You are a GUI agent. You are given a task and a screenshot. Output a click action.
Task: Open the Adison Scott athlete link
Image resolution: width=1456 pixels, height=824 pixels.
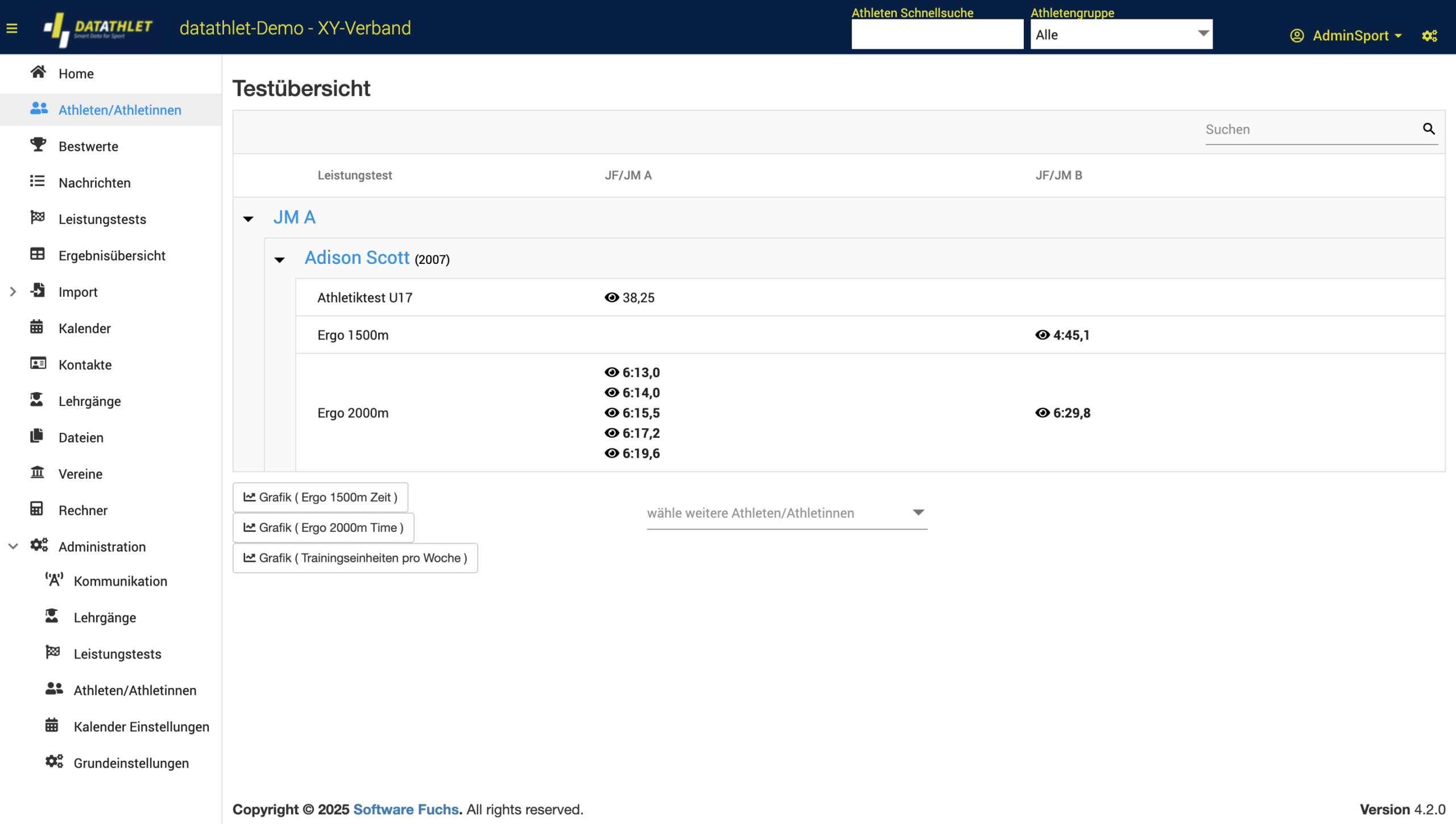(x=357, y=258)
